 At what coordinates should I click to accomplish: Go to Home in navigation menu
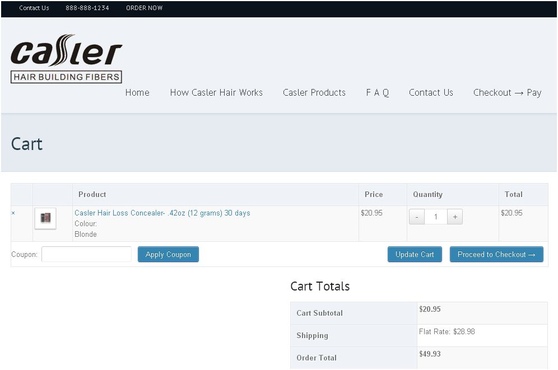tap(137, 93)
